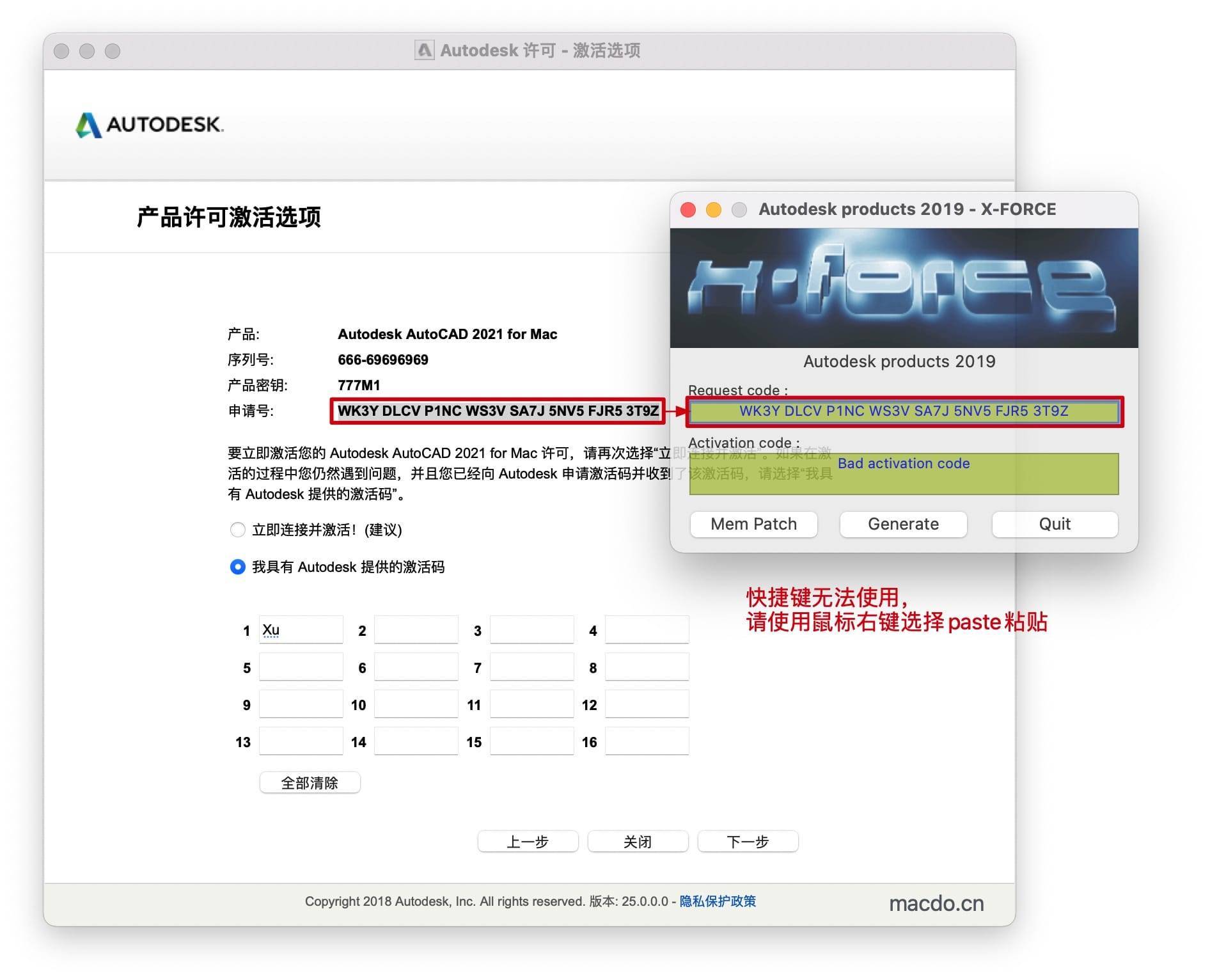Click the Activation code text field
Viewport: 1210px width, 980px height.
tap(903, 474)
